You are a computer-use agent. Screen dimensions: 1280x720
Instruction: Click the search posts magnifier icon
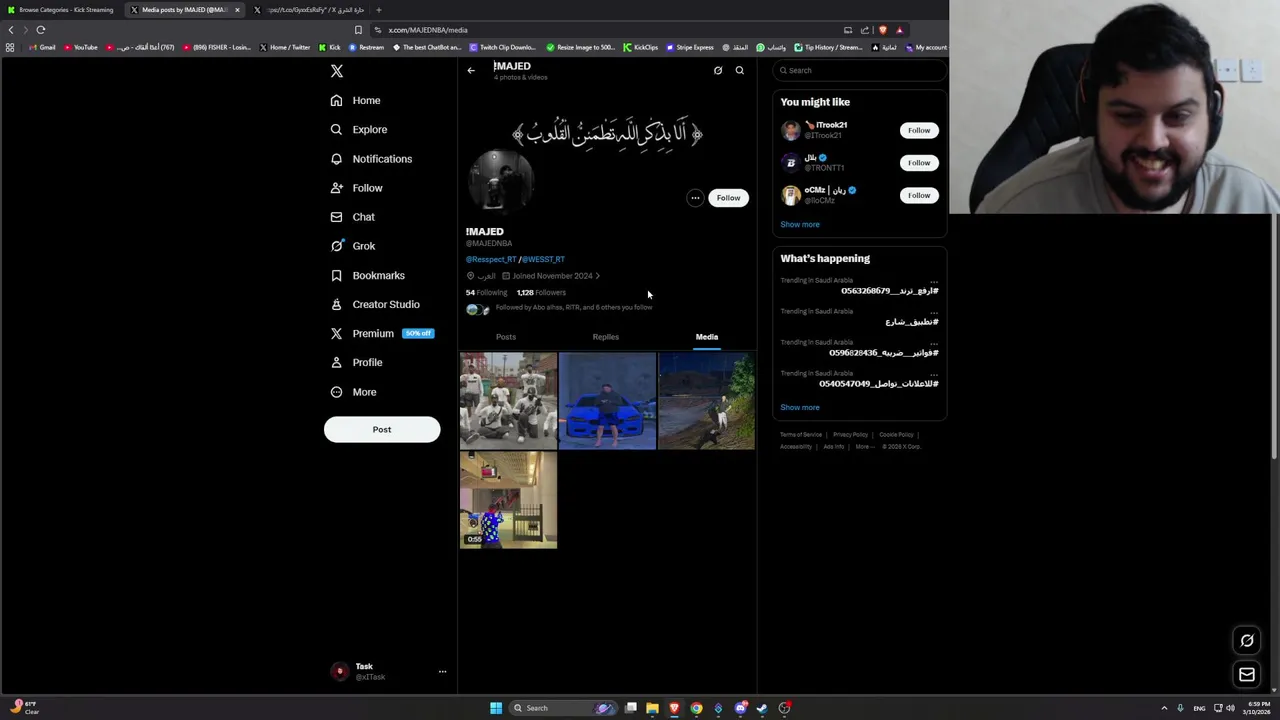pos(740,70)
